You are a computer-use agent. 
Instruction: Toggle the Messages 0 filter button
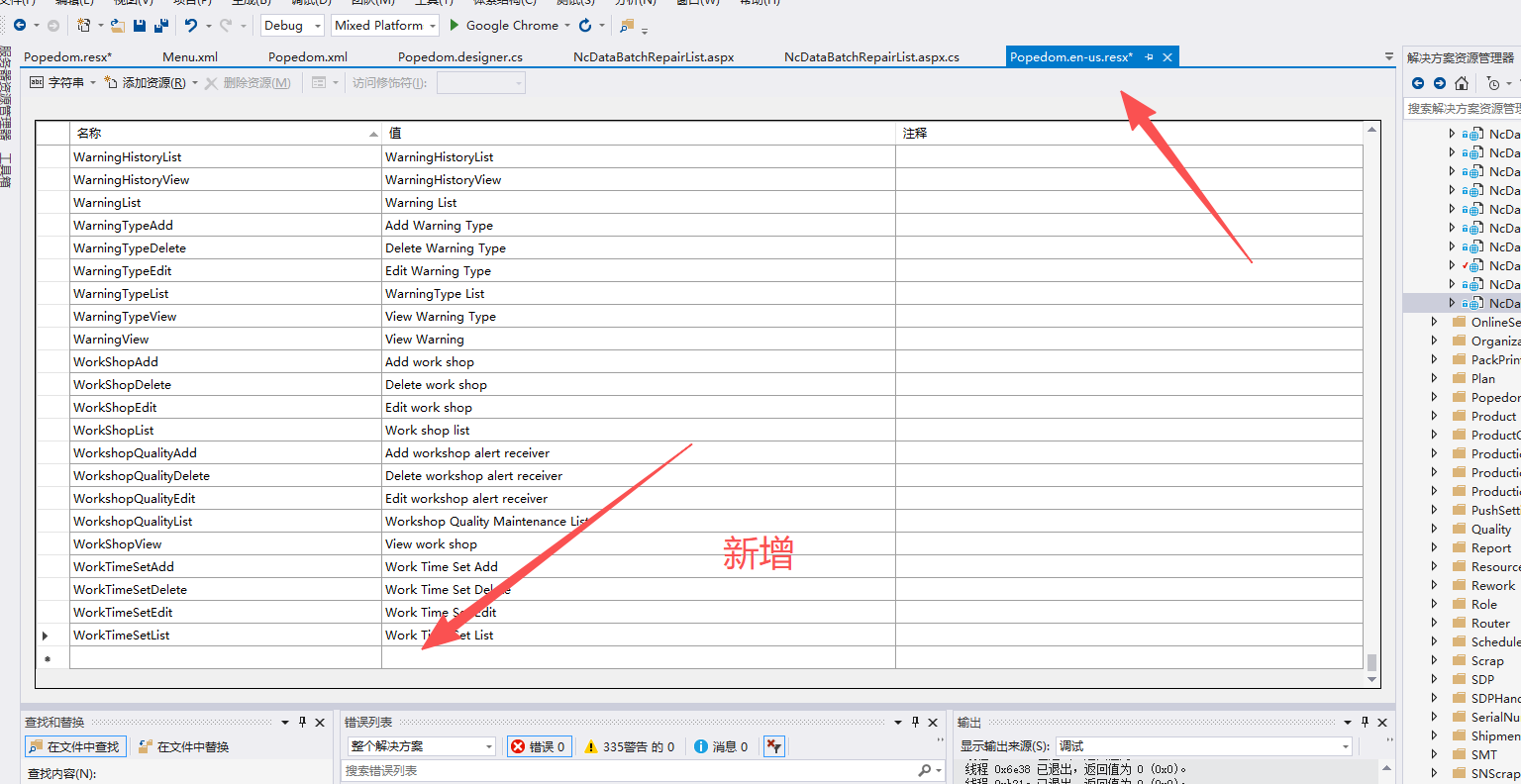tap(721, 746)
